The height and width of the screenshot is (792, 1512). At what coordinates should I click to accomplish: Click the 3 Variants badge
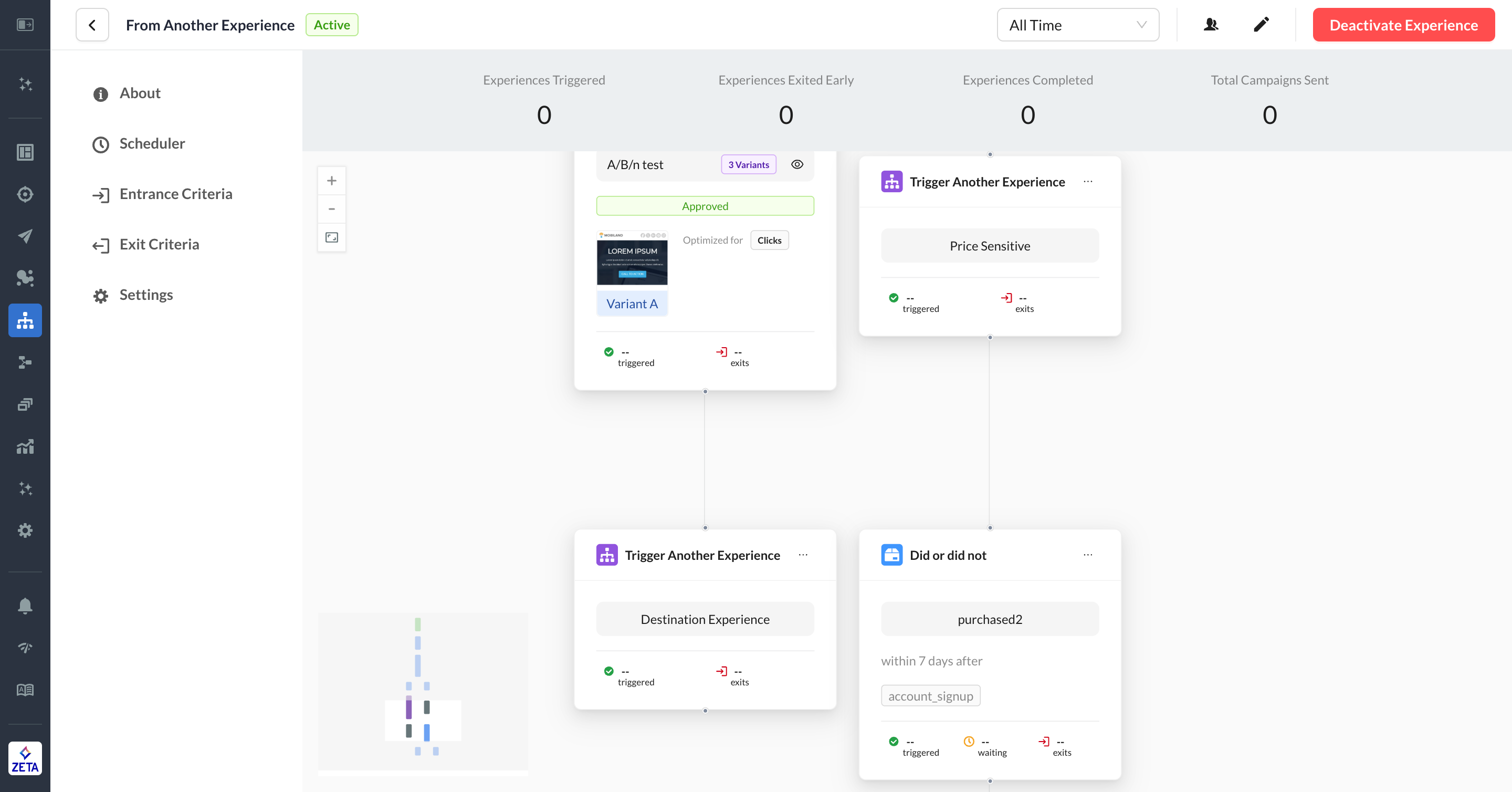click(748, 165)
